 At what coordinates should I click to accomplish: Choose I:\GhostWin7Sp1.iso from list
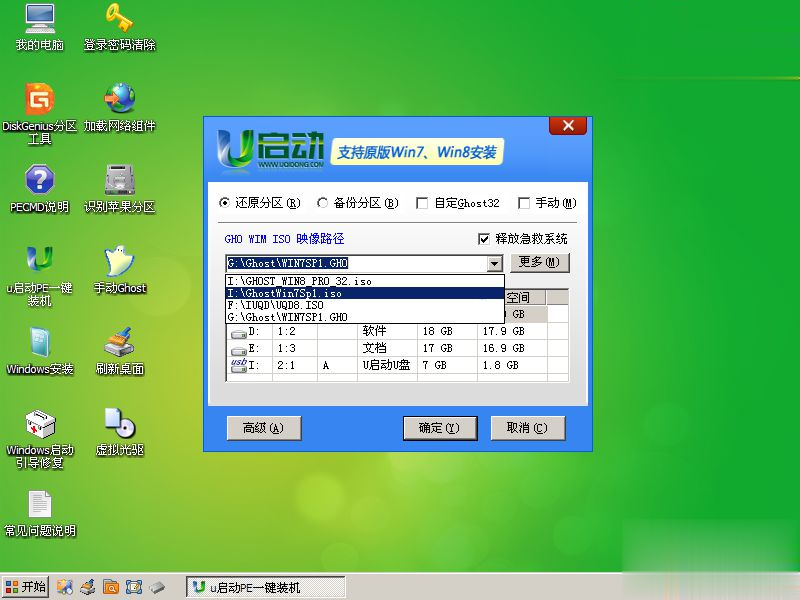click(365, 293)
